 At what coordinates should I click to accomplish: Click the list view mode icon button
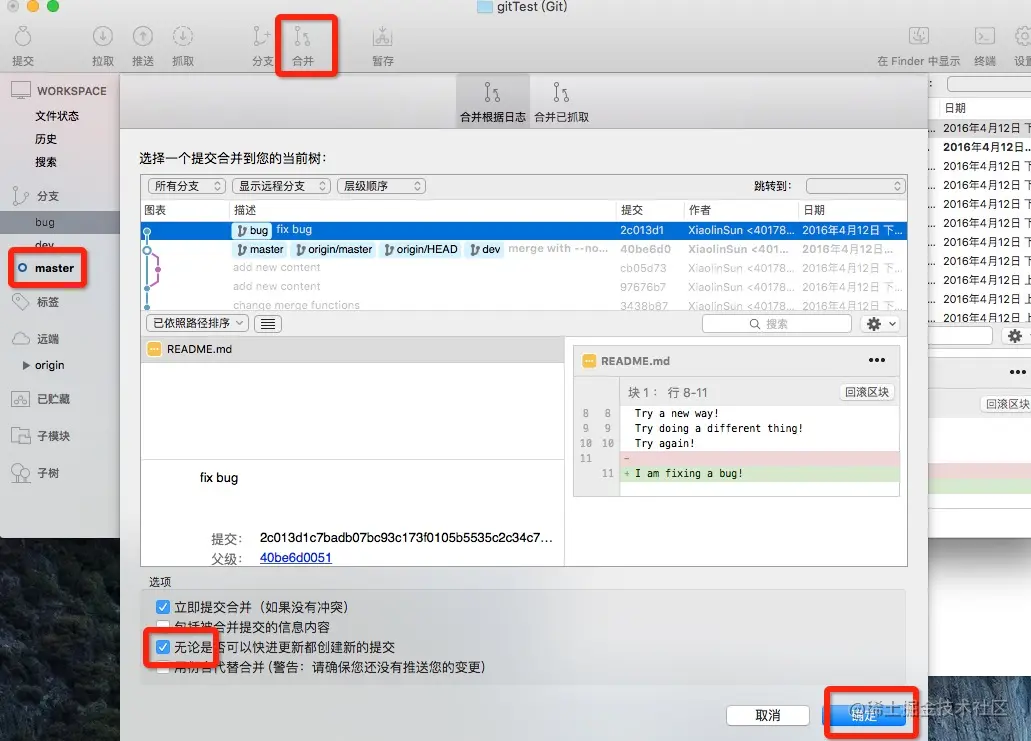[x=268, y=323]
